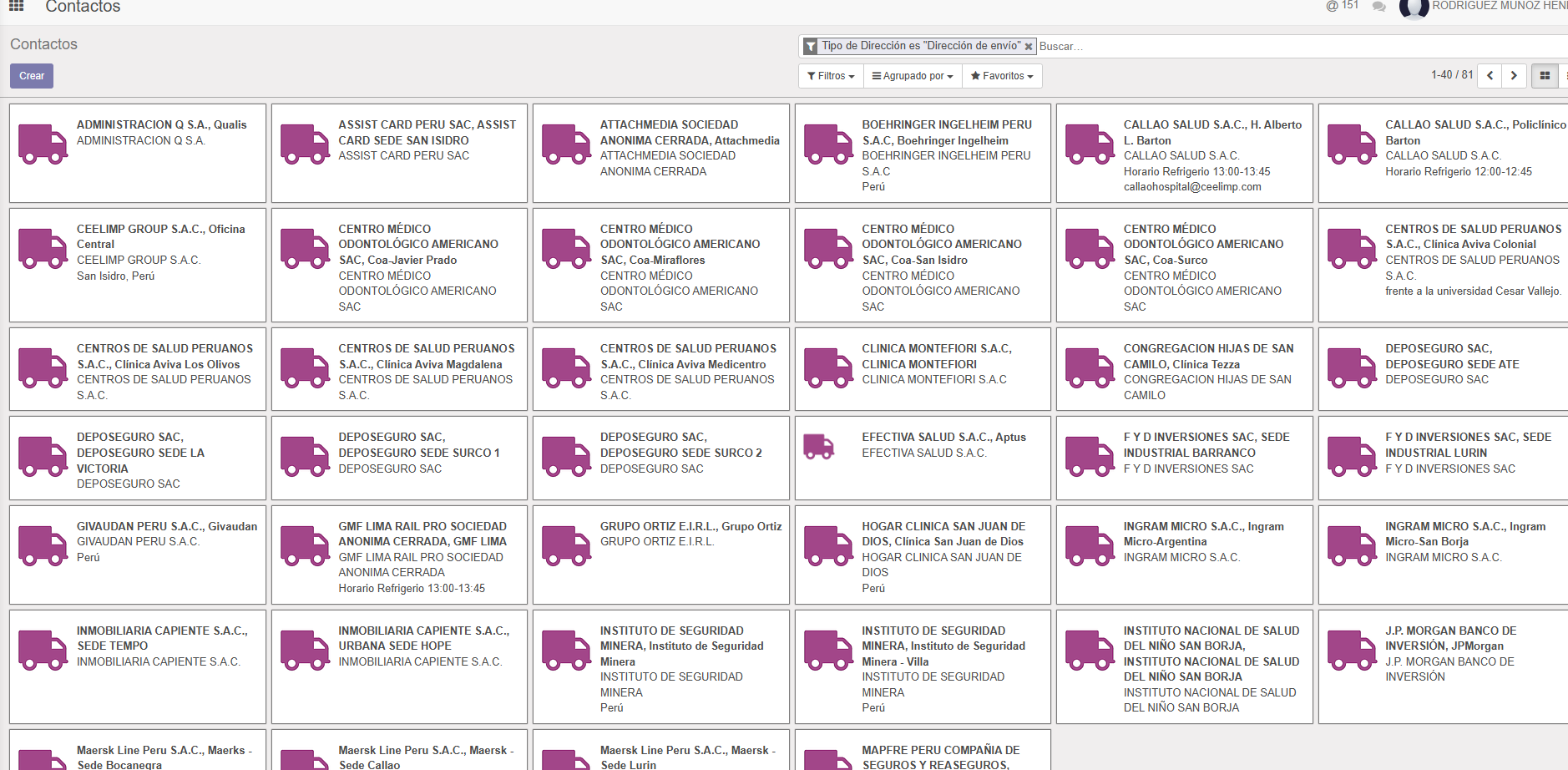Open the DEPOSEGURO SEDE SURCO 1 contact
The width and height of the screenshot is (1568, 770).
pyautogui.click(x=400, y=458)
